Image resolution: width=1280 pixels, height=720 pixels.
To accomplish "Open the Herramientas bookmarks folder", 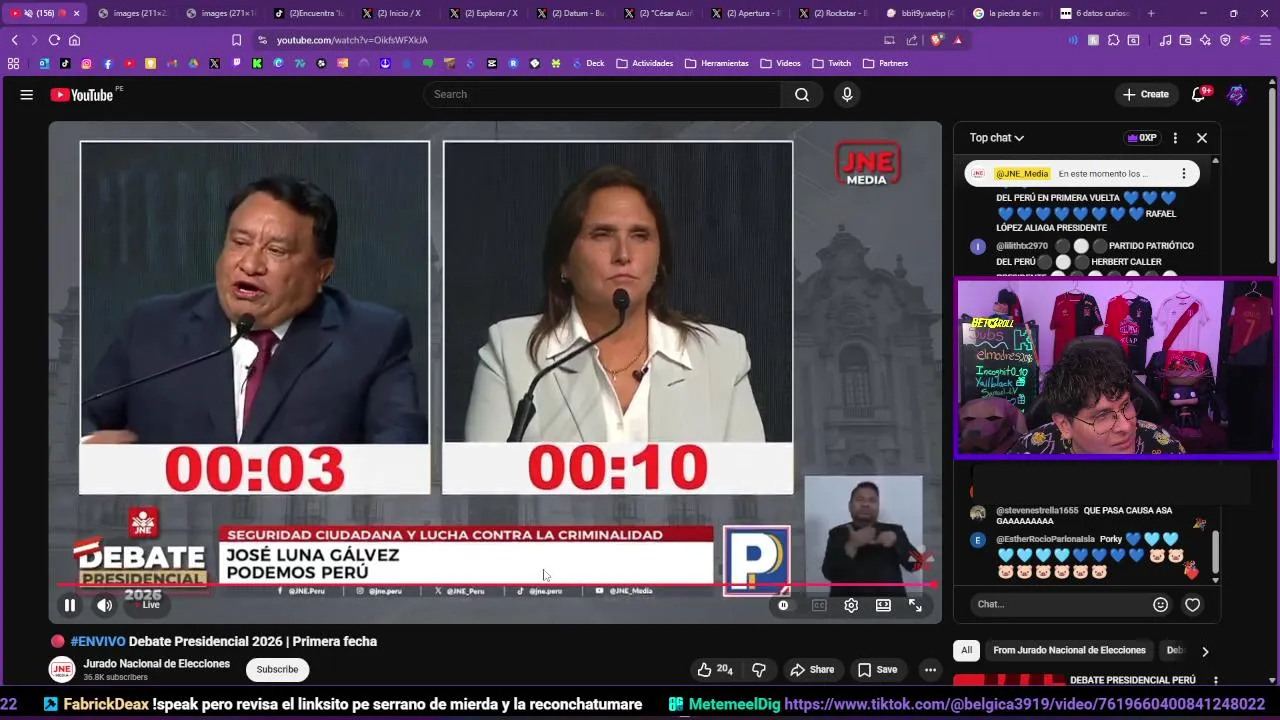I will point(717,63).
